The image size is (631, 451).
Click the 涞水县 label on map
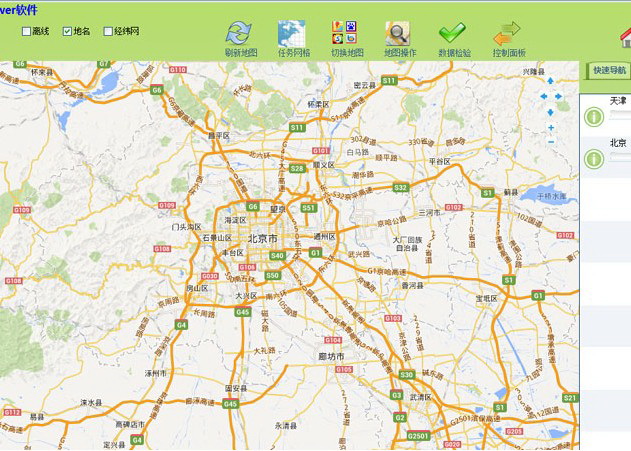tap(91, 402)
